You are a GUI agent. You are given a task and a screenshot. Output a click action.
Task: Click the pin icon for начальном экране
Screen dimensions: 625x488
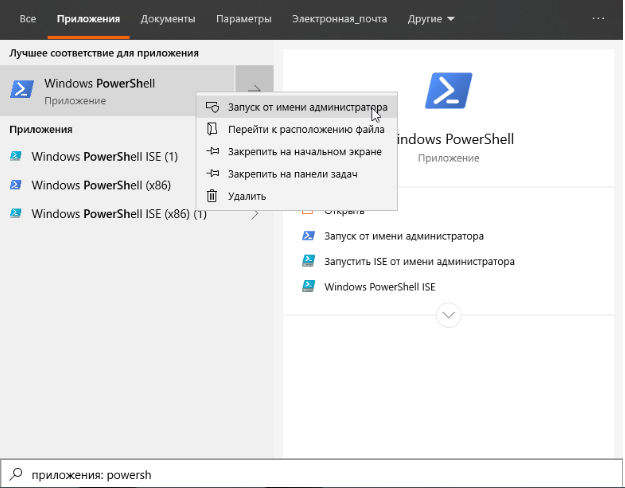coord(212,151)
